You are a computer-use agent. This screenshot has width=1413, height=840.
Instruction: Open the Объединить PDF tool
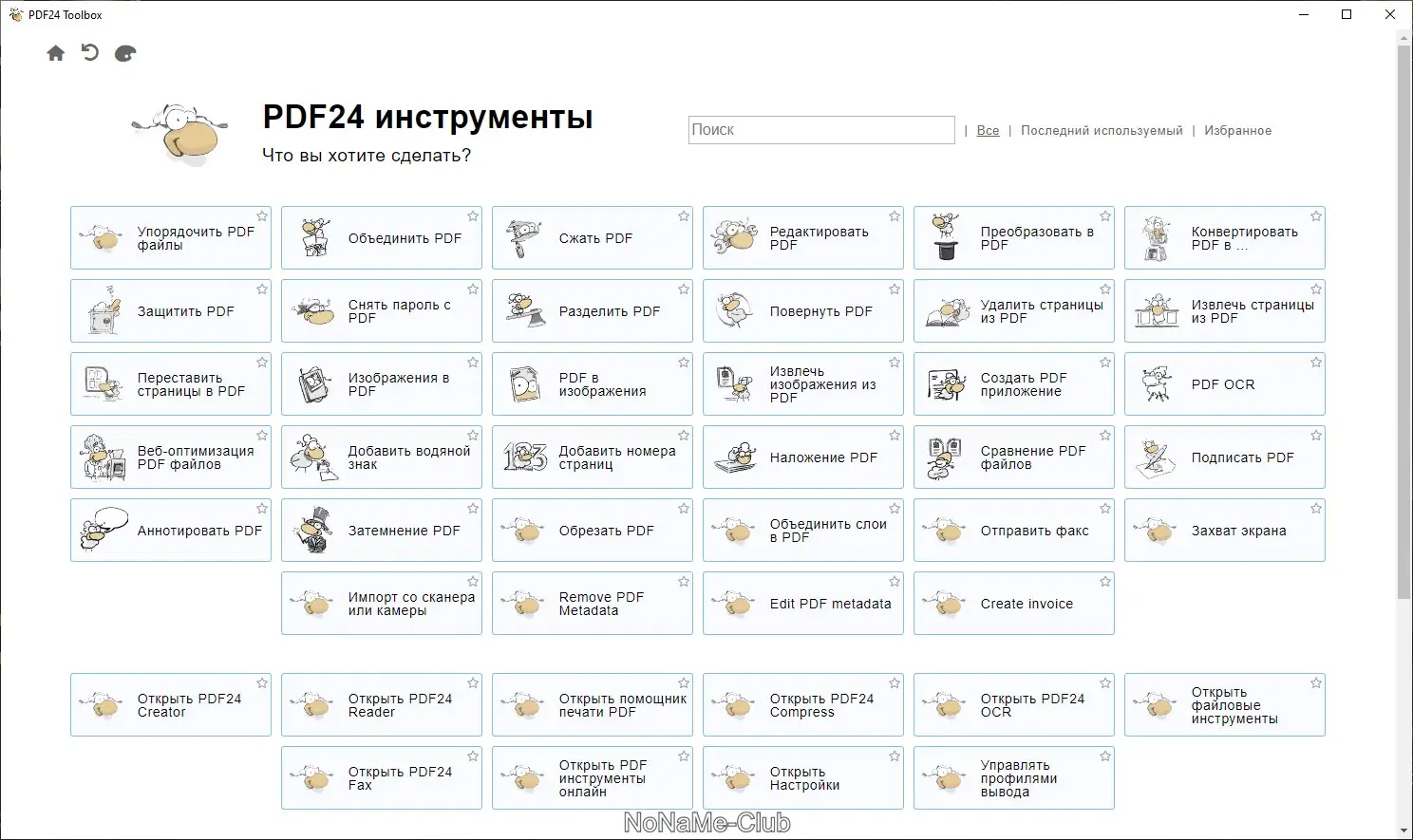coord(382,238)
